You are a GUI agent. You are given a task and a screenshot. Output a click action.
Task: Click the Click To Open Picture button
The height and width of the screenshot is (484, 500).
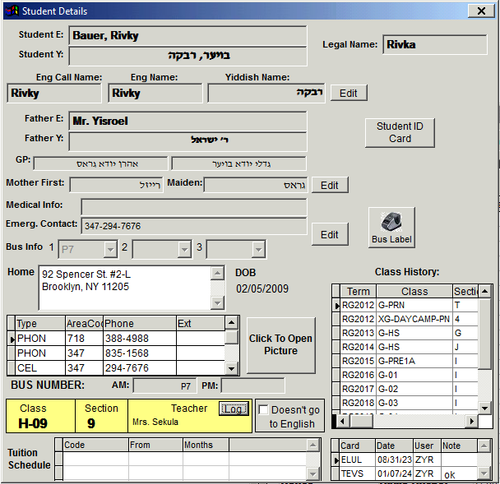click(x=281, y=345)
